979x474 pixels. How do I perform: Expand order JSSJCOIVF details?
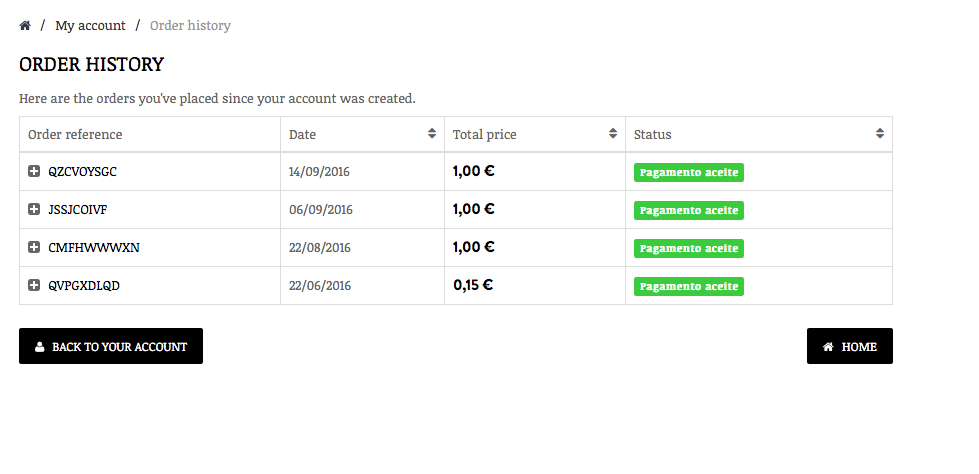[34, 210]
